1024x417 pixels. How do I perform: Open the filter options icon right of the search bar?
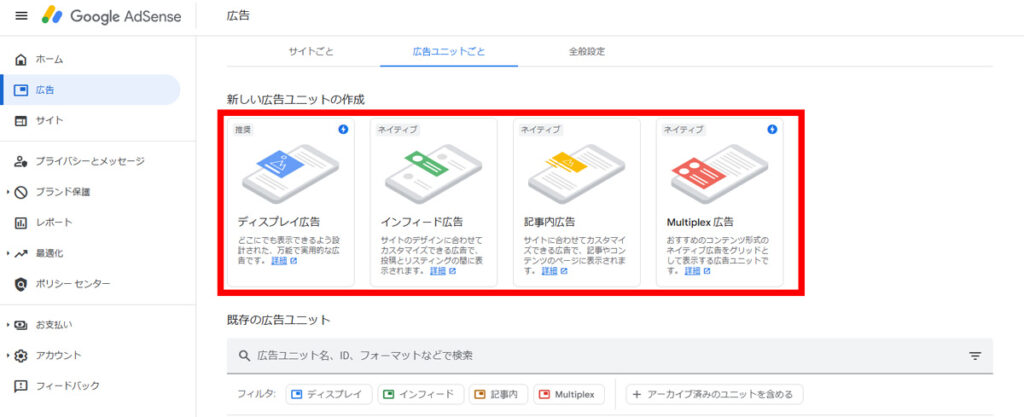(975, 356)
